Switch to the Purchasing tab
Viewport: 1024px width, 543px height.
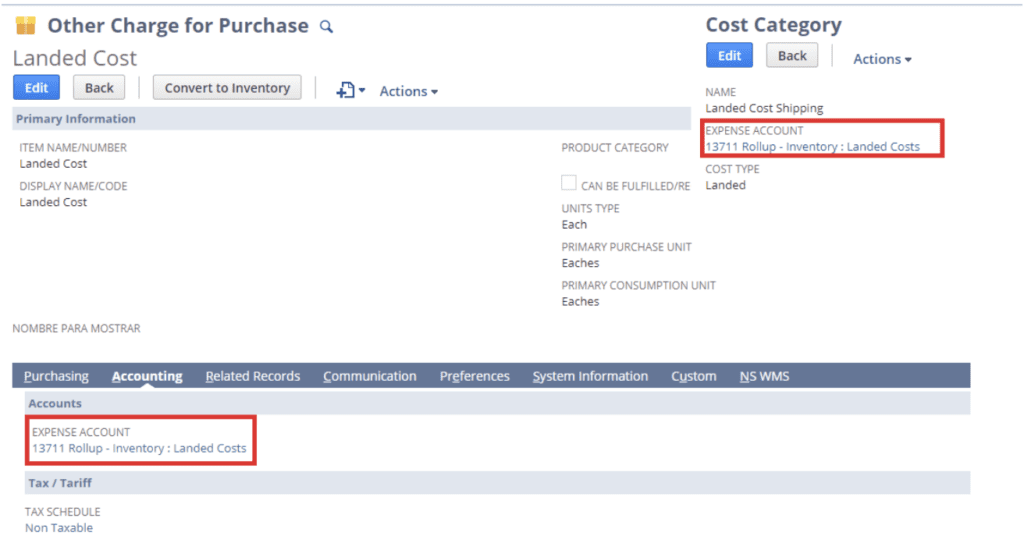click(x=56, y=376)
